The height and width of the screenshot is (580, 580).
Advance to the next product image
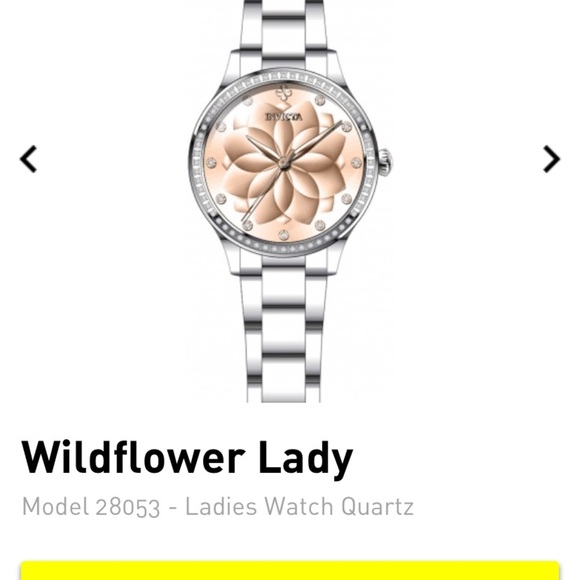pos(552,159)
